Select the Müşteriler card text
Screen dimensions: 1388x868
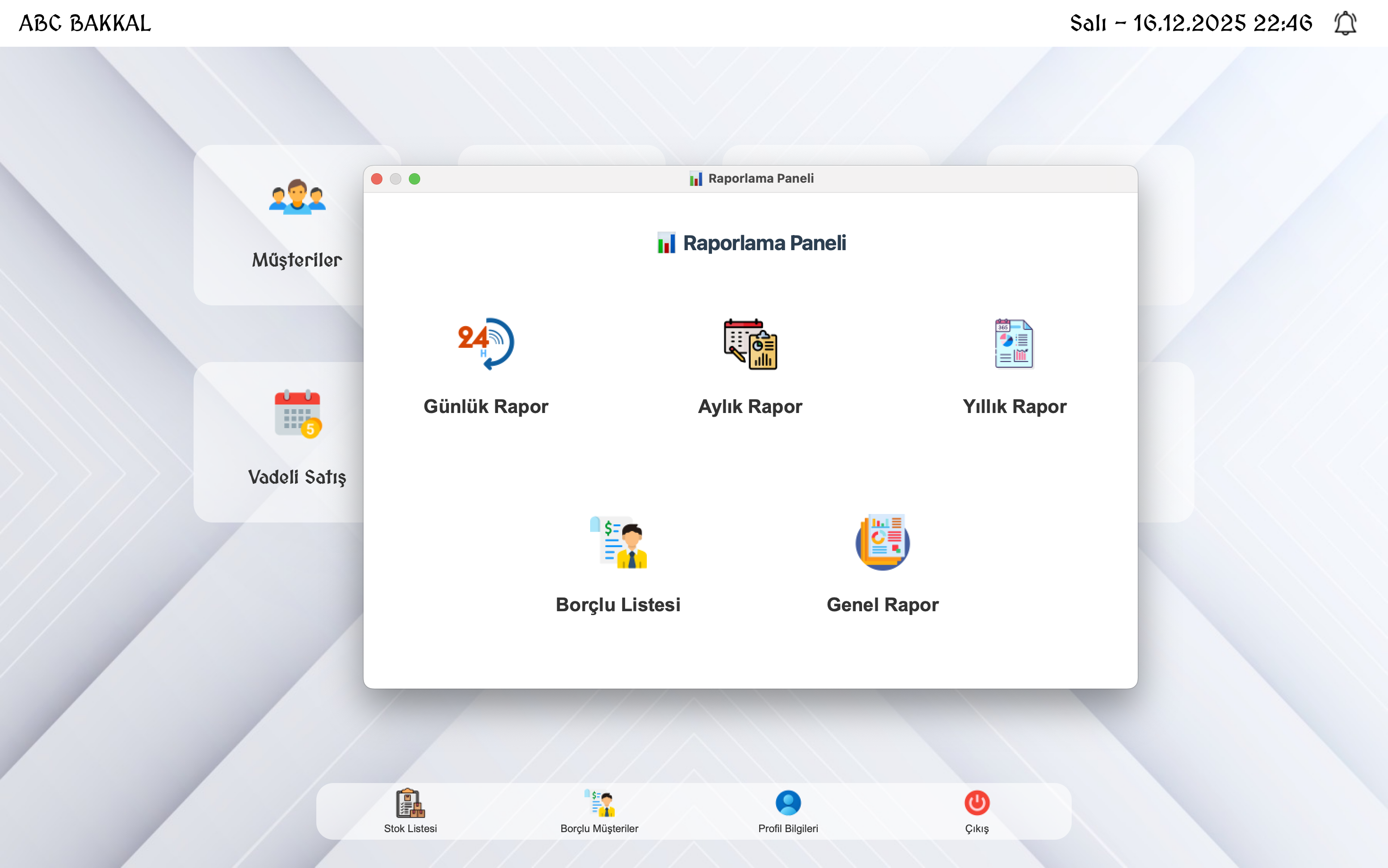click(297, 260)
